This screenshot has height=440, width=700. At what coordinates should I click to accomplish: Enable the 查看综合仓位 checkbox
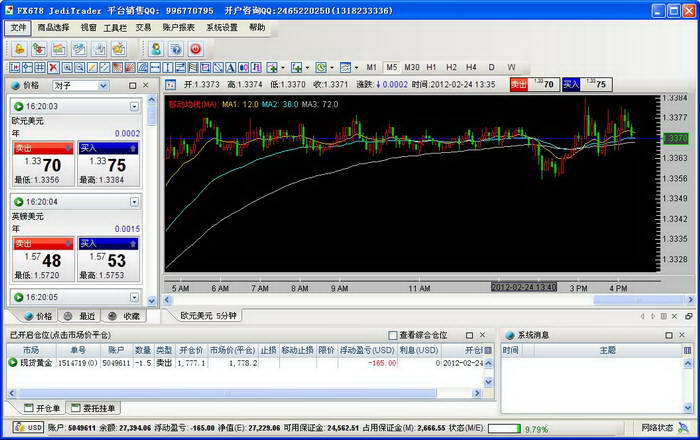[392, 335]
